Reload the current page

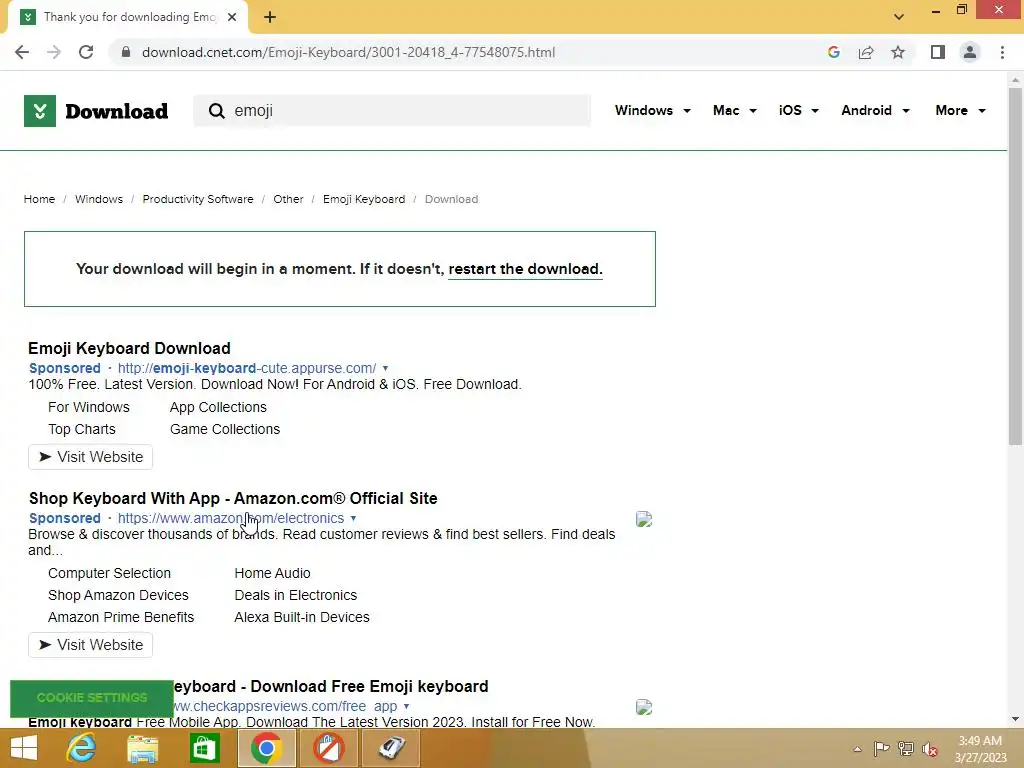86,52
